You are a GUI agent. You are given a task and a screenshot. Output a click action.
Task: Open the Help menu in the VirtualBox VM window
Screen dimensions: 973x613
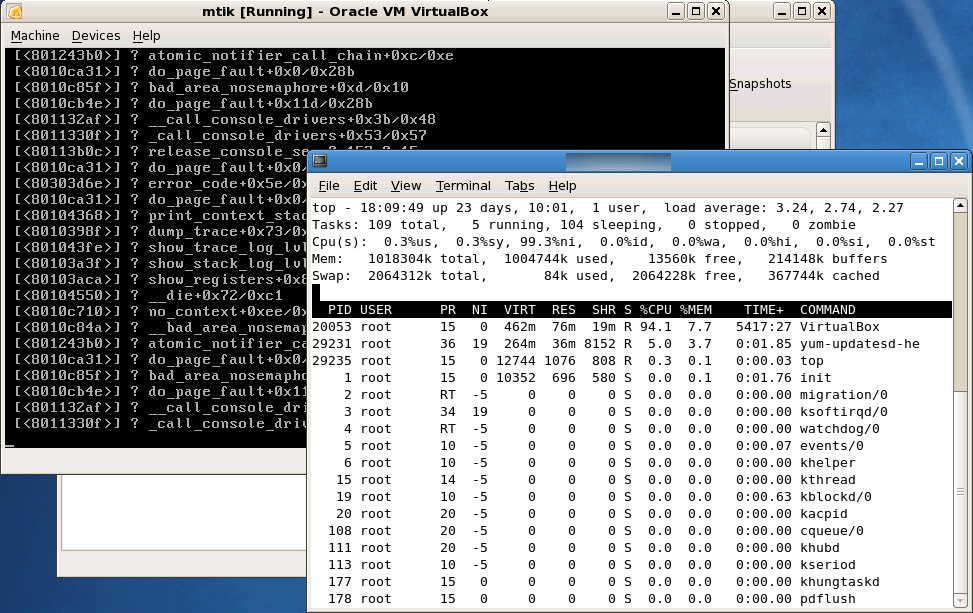146,36
